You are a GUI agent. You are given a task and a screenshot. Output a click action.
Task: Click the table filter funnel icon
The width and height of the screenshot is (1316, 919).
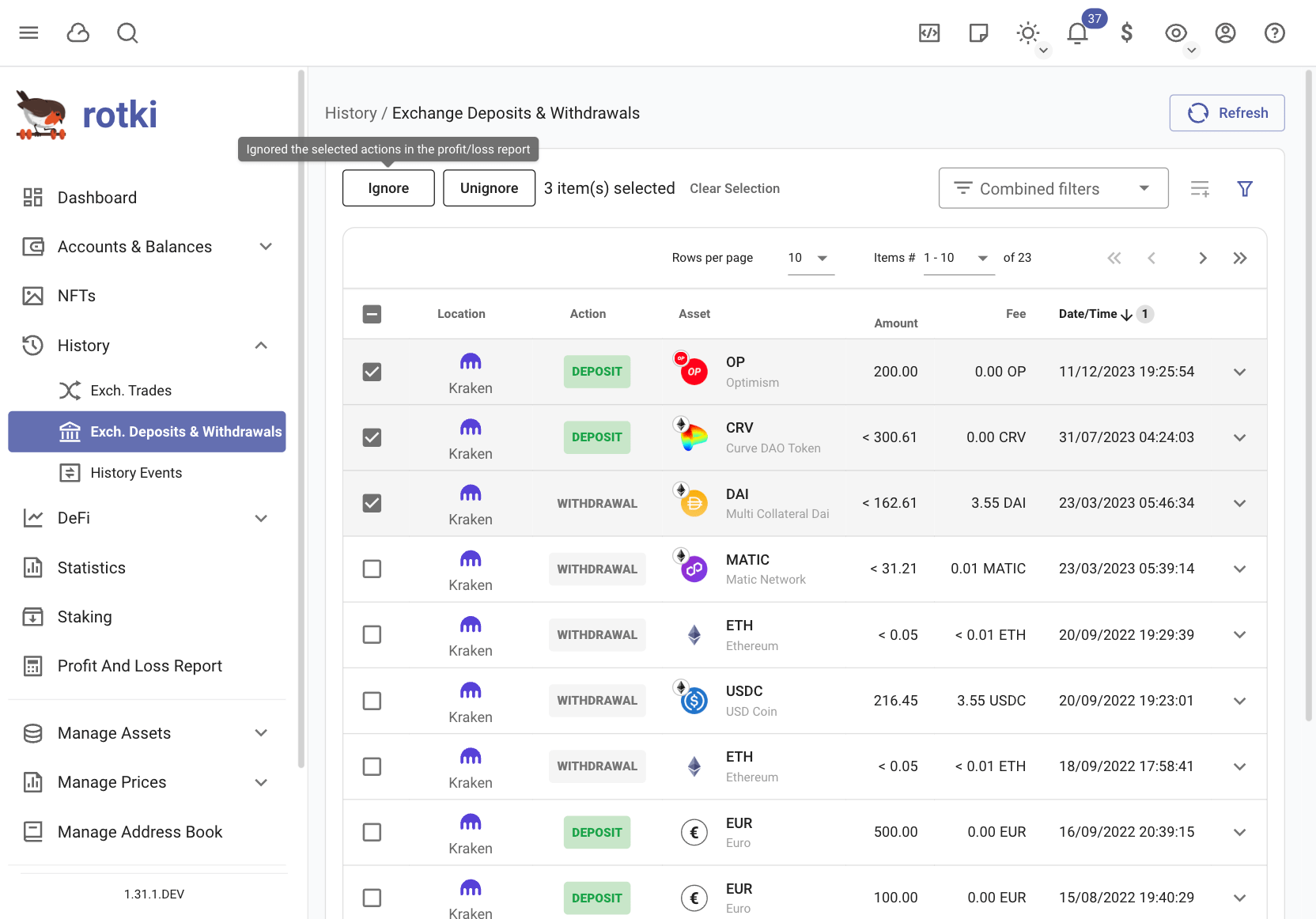click(1245, 188)
